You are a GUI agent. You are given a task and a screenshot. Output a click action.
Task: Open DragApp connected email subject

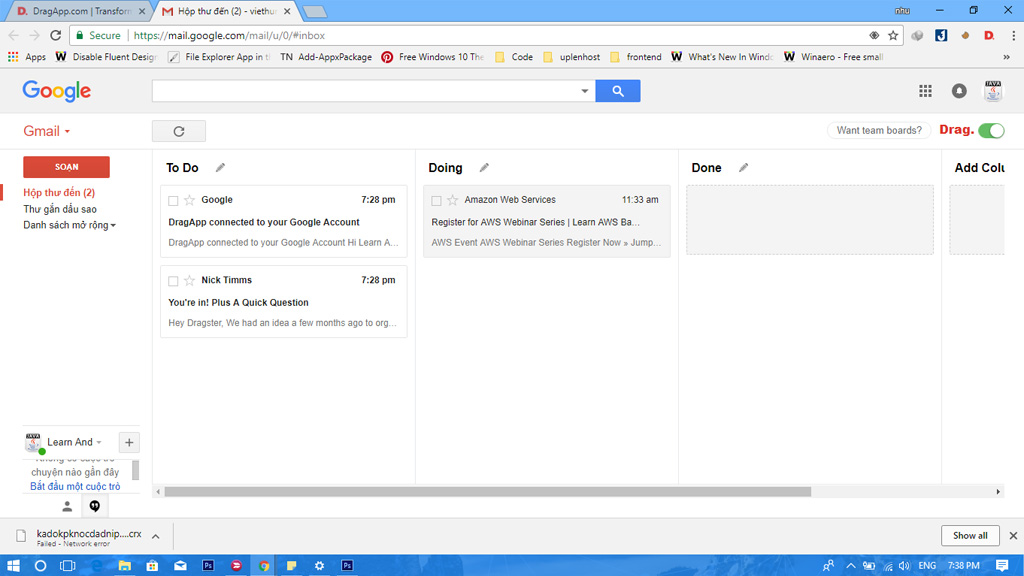(x=264, y=222)
